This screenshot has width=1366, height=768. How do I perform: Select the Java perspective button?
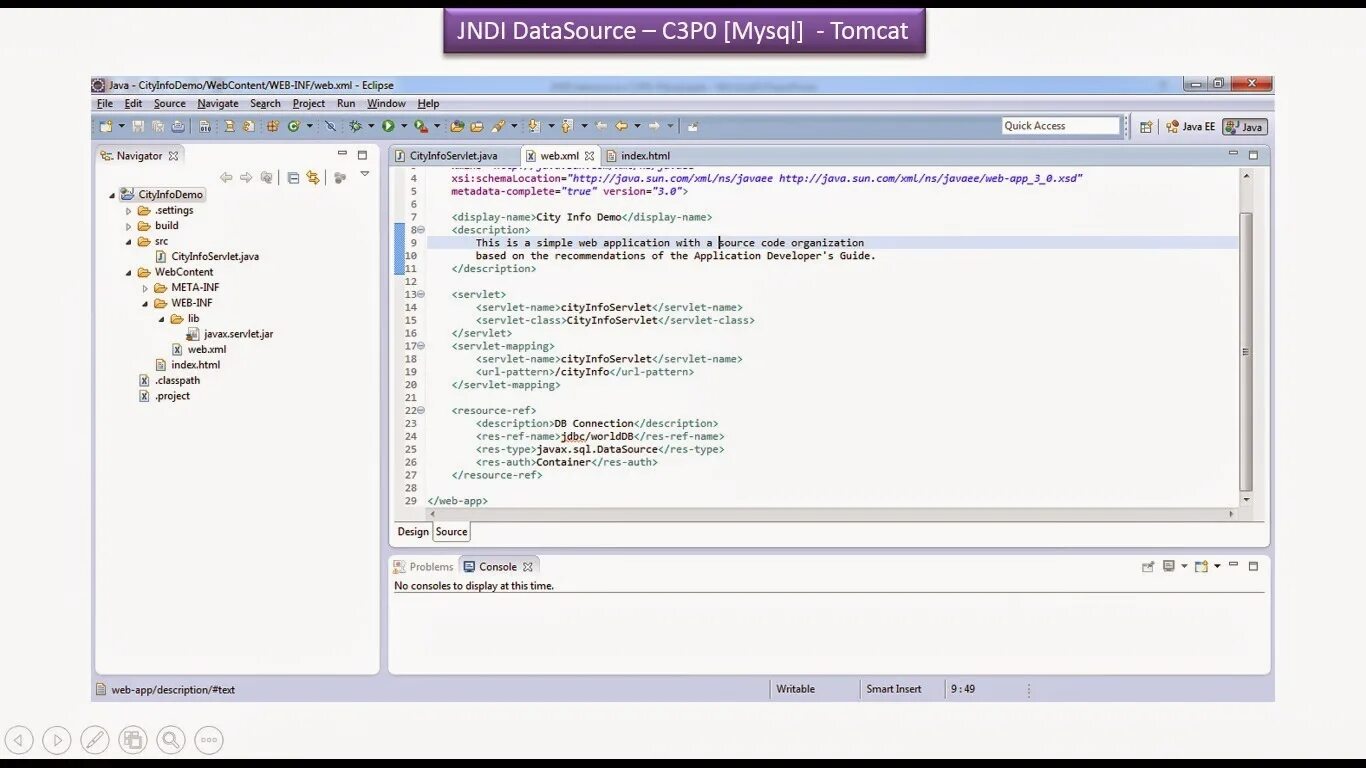click(x=1245, y=127)
